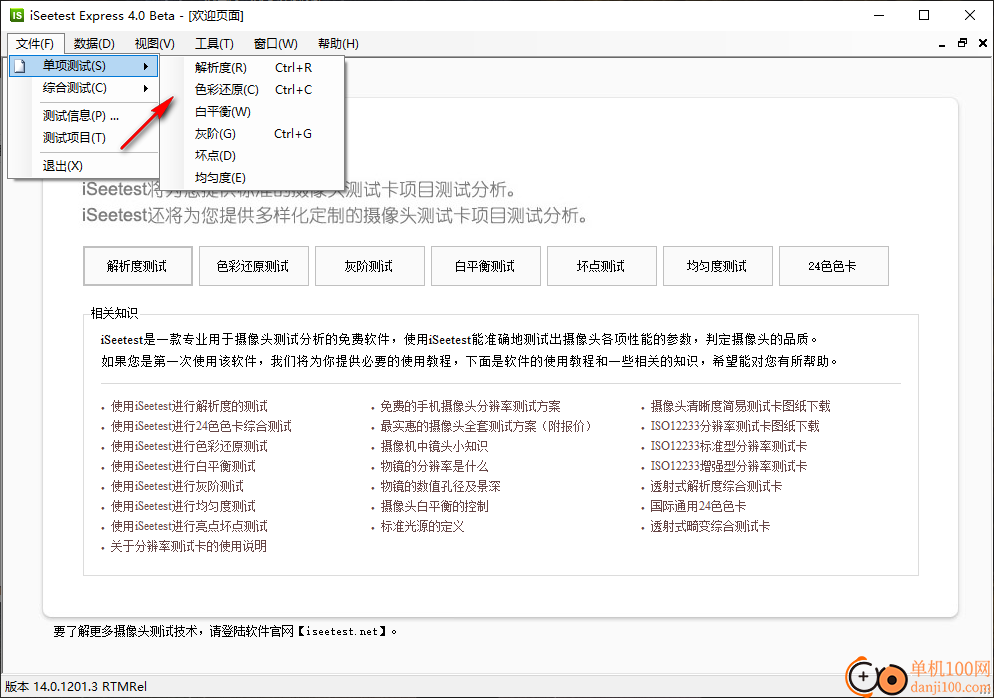Screen dimensions: 994x698
Task: Open link 物镜的分辨率是什么
Action: (x=434, y=467)
